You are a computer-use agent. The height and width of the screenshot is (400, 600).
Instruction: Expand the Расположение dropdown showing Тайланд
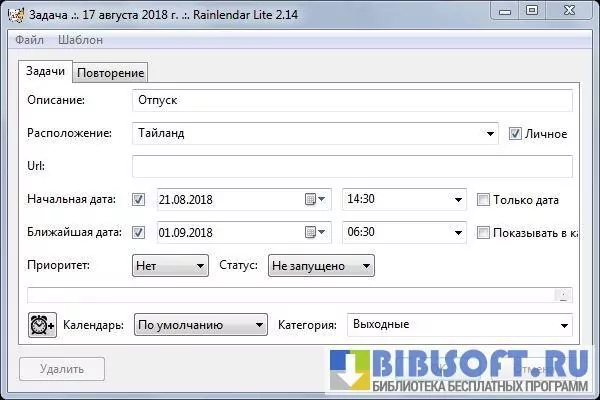[x=490, y=133]
